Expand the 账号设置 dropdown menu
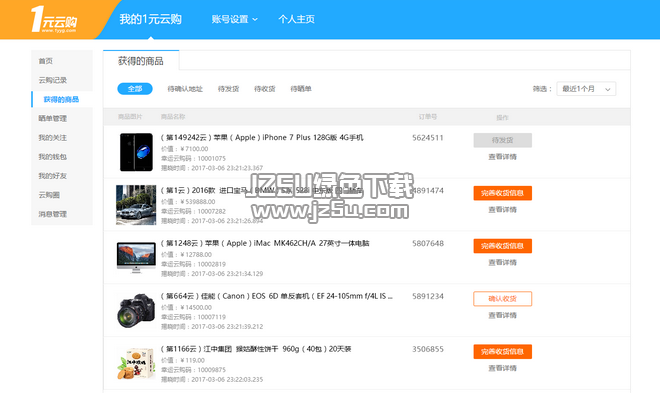 click(x=234, y=19)
